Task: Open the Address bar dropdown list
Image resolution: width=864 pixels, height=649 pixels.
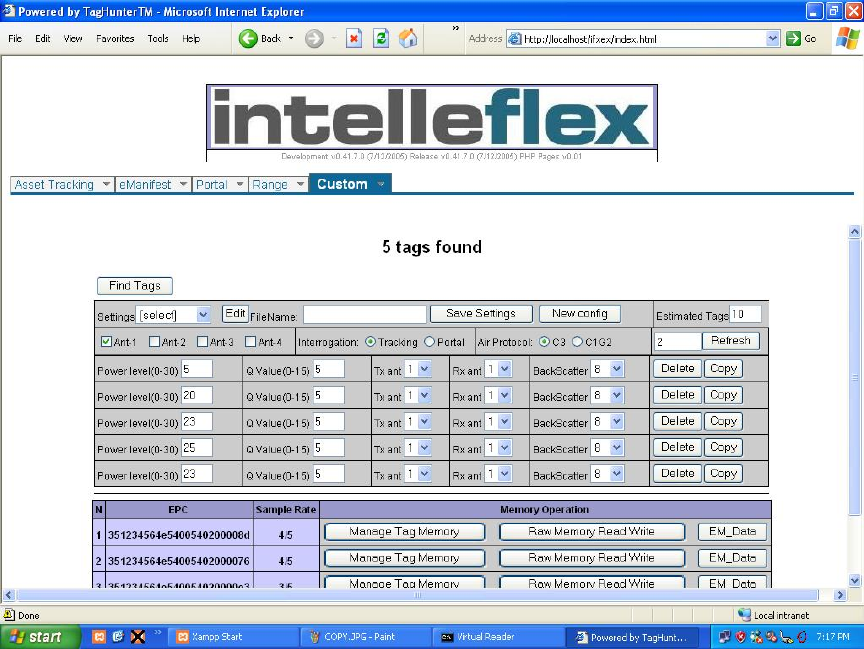Action: click(773, 39)
